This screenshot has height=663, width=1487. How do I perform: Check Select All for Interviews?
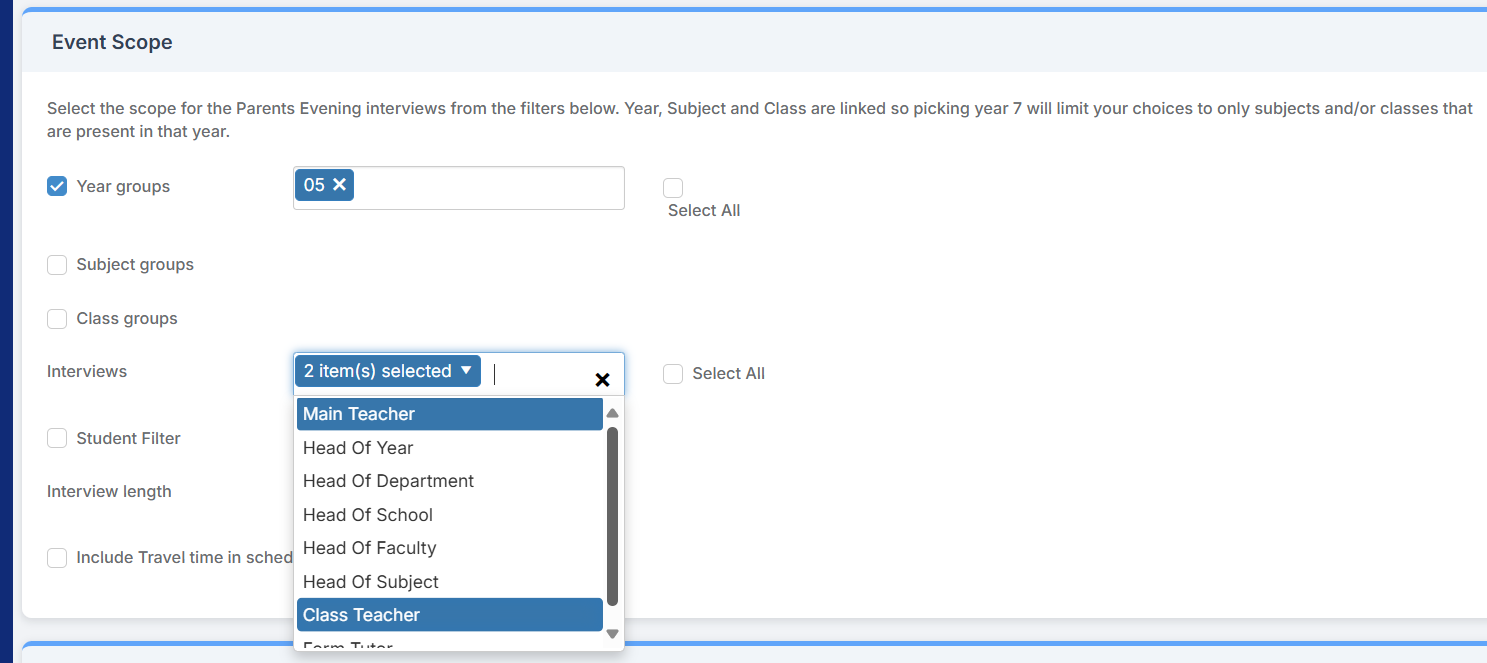(673, 374)
